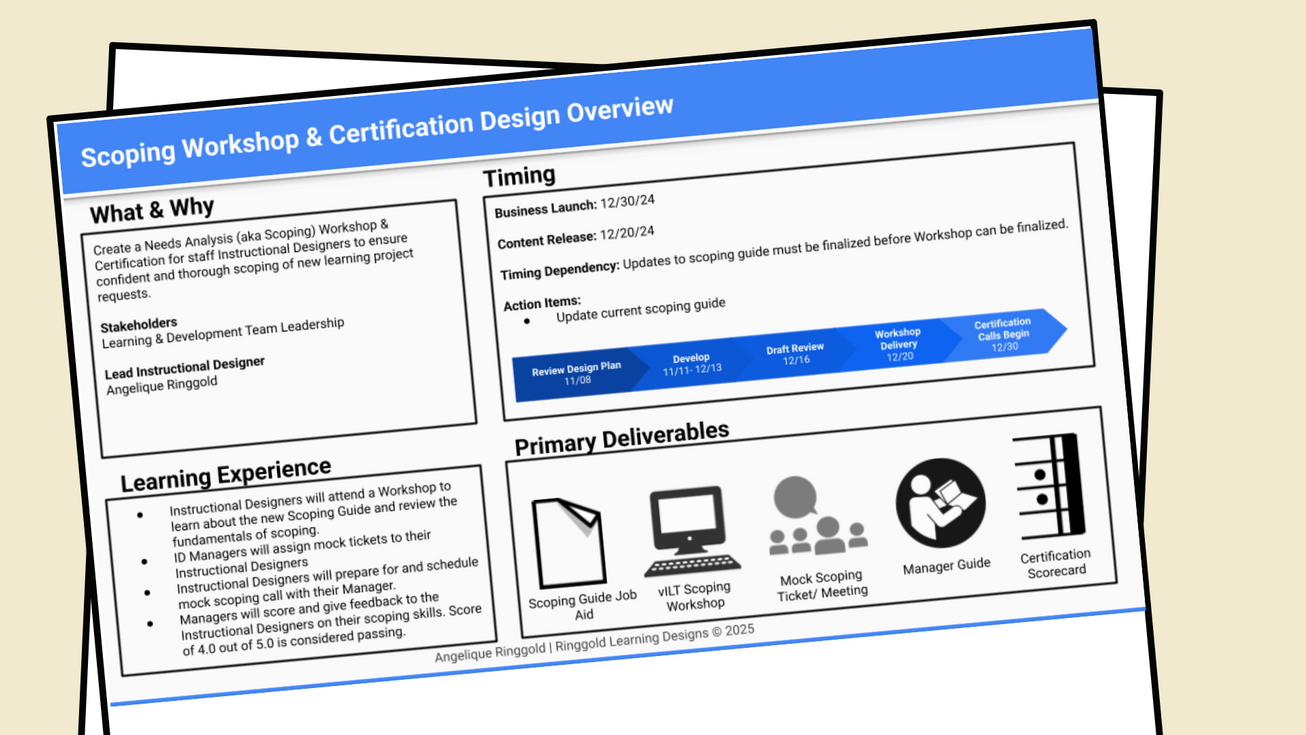The height and width of the screenshot is (735, 1306).
Task: Click the 'vILT Scoping Workshop' caption
Action: click(694, 596)
